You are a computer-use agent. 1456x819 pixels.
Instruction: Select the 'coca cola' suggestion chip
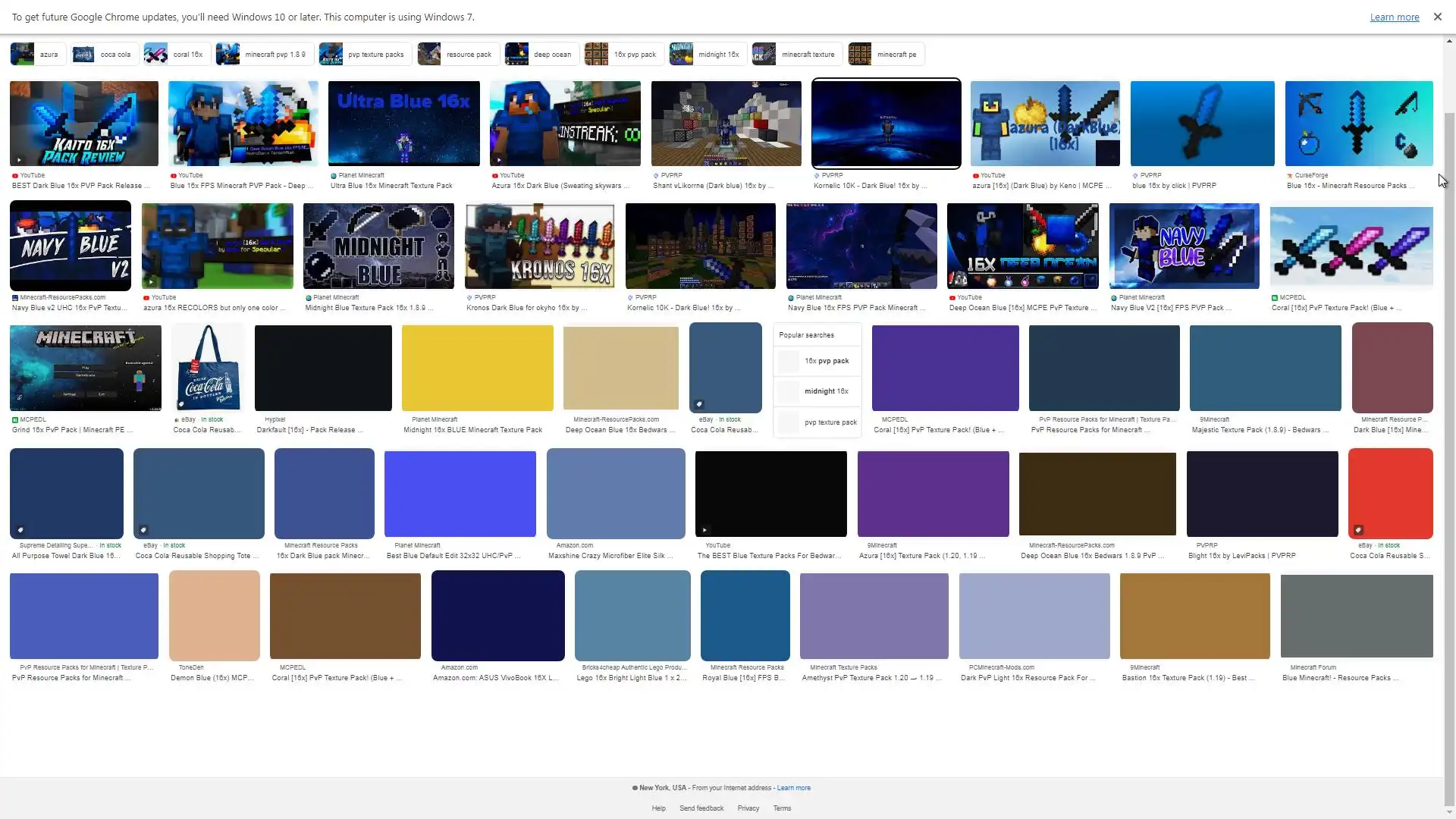104,55
